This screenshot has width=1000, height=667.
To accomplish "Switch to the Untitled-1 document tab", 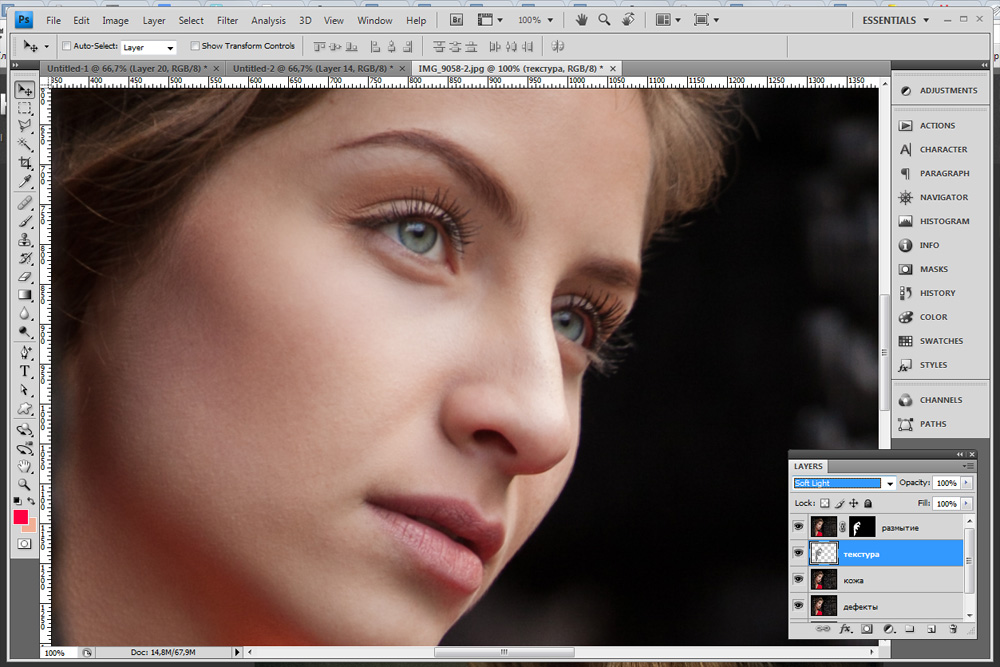I will point(127,67).
